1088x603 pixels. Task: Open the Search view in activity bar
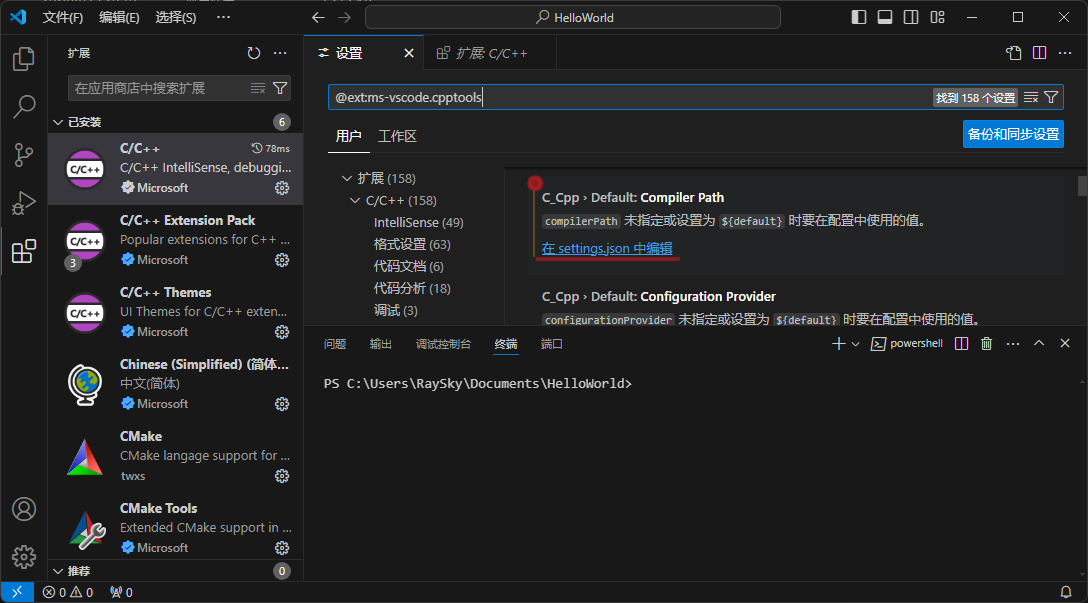(x=24, y=107)
